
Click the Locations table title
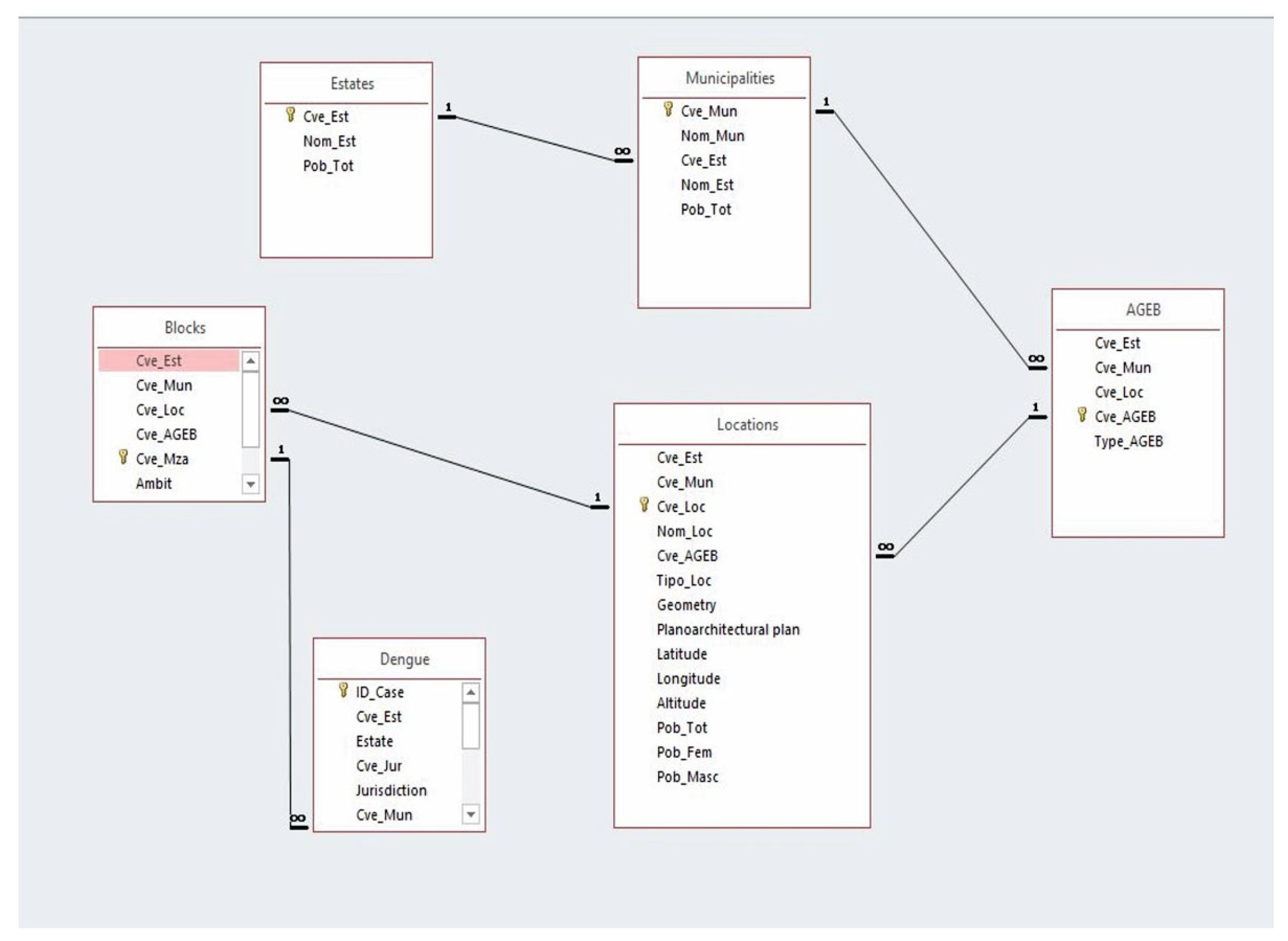[x=747, y=425]
